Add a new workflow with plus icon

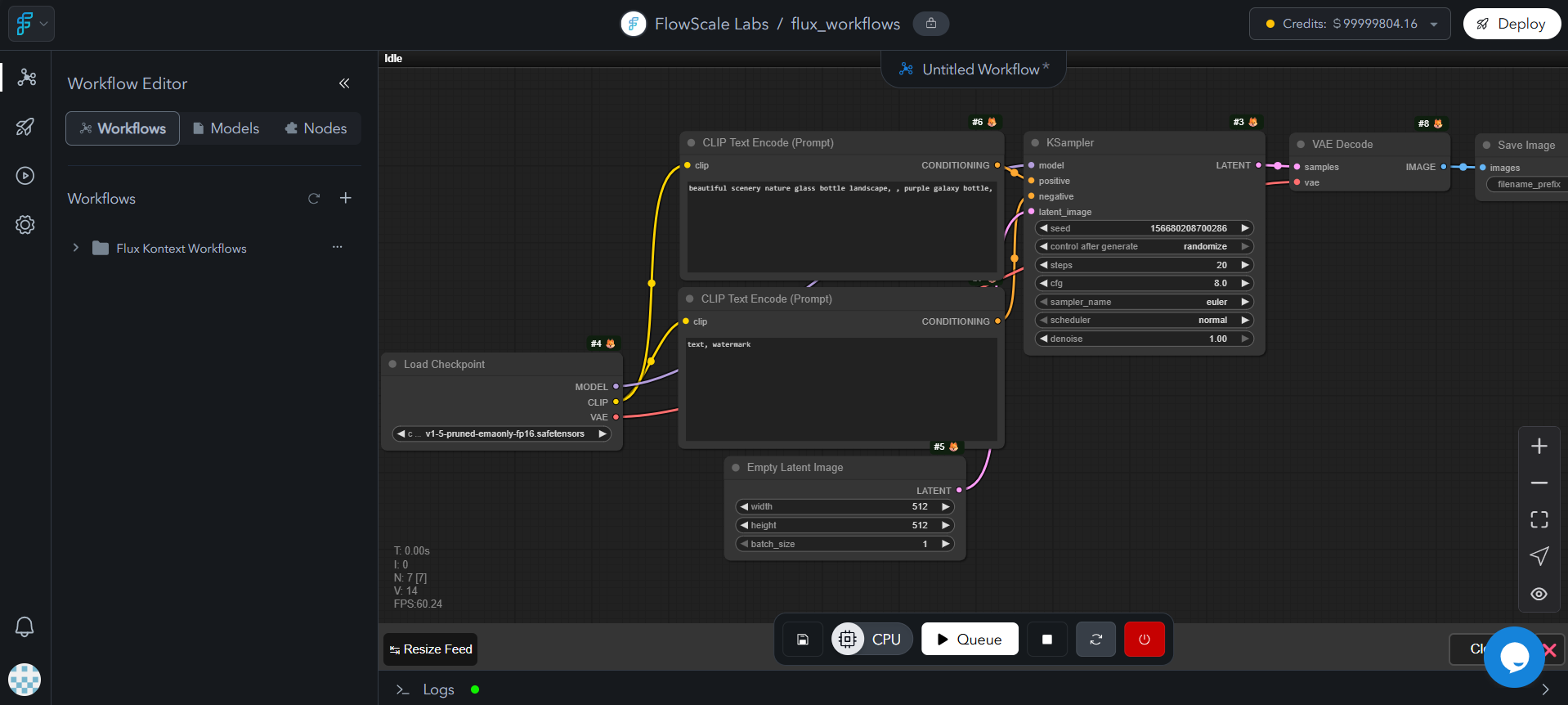pyautogui.click(x=346, y=198)
